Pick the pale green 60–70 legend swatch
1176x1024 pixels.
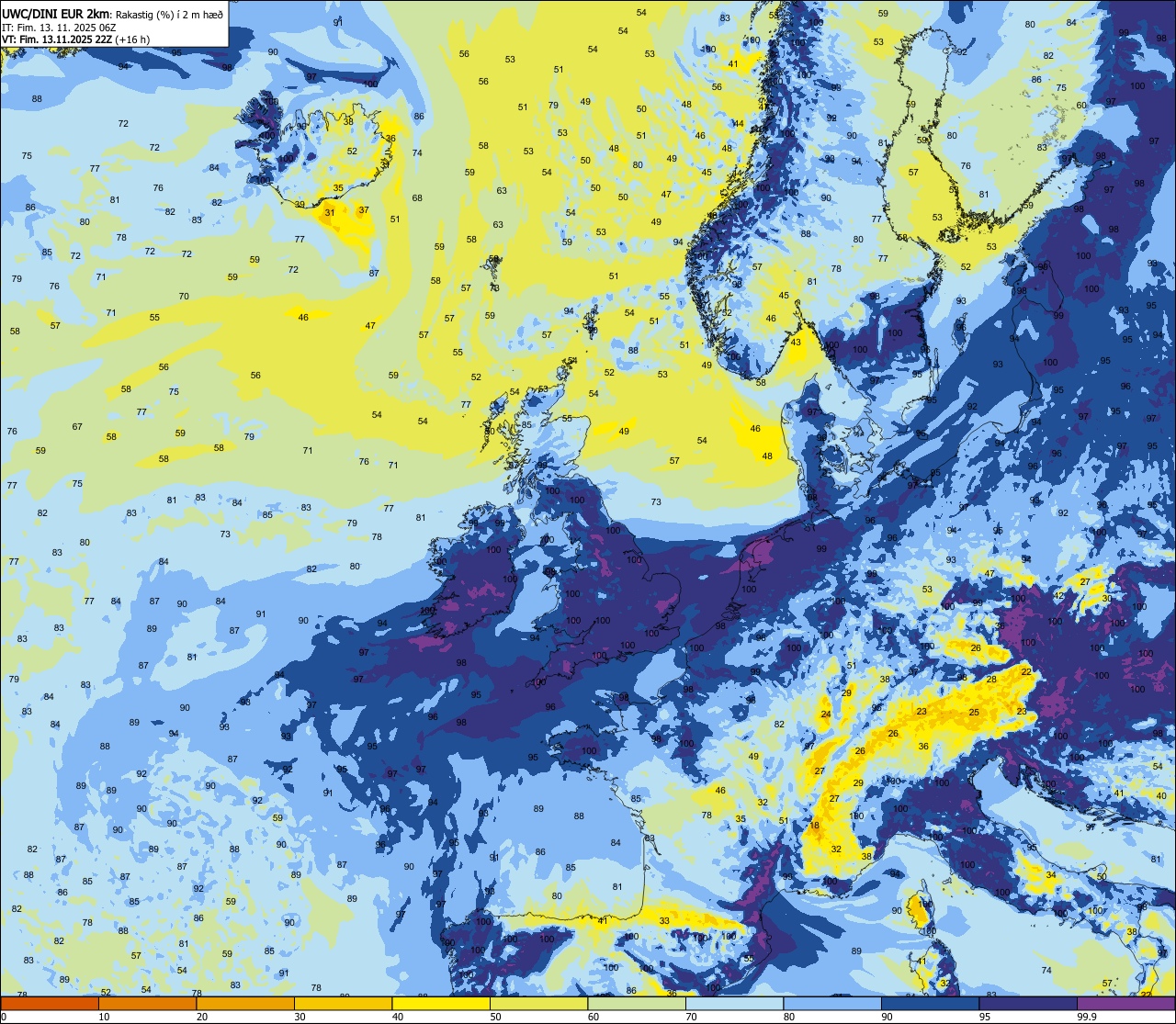637,1003
